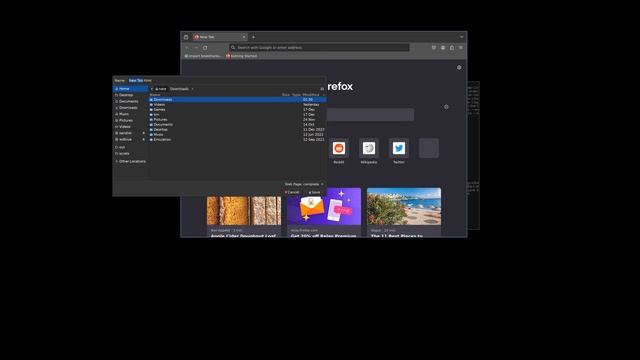The image size is (640, 360).
Task: Click the empty shortcut tile after Twitter
Action: tap(429, 148)
